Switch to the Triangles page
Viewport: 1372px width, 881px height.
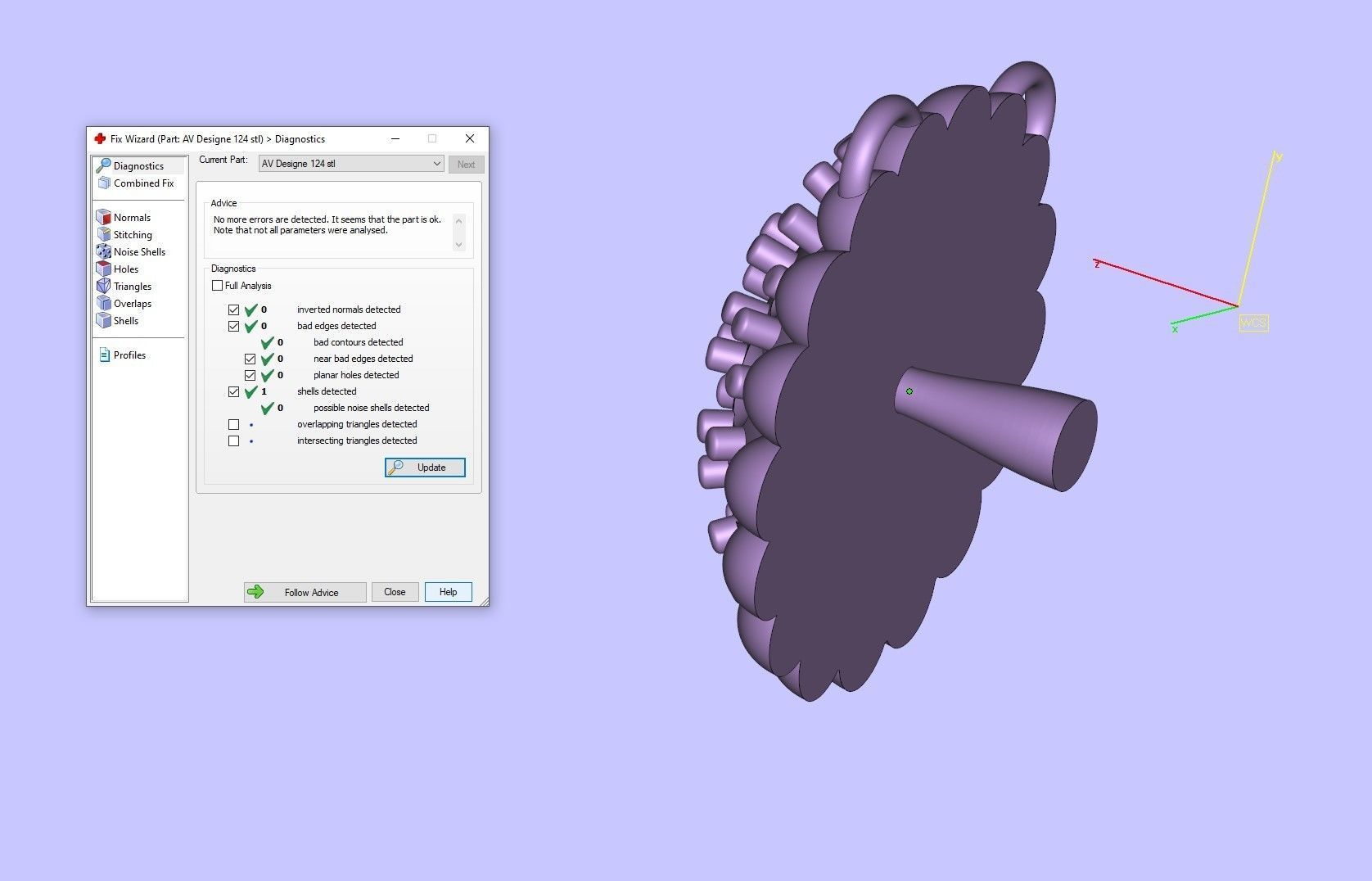click(133, 287)
